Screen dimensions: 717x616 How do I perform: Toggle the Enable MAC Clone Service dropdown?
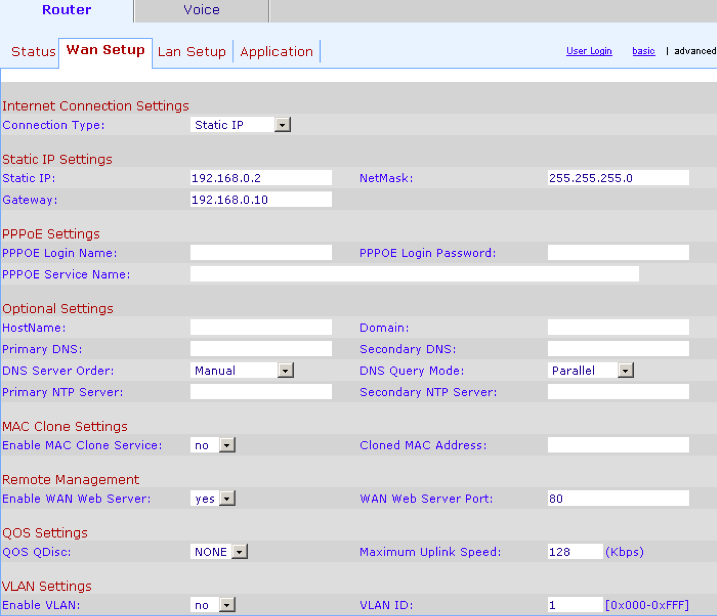pos(213,445)
